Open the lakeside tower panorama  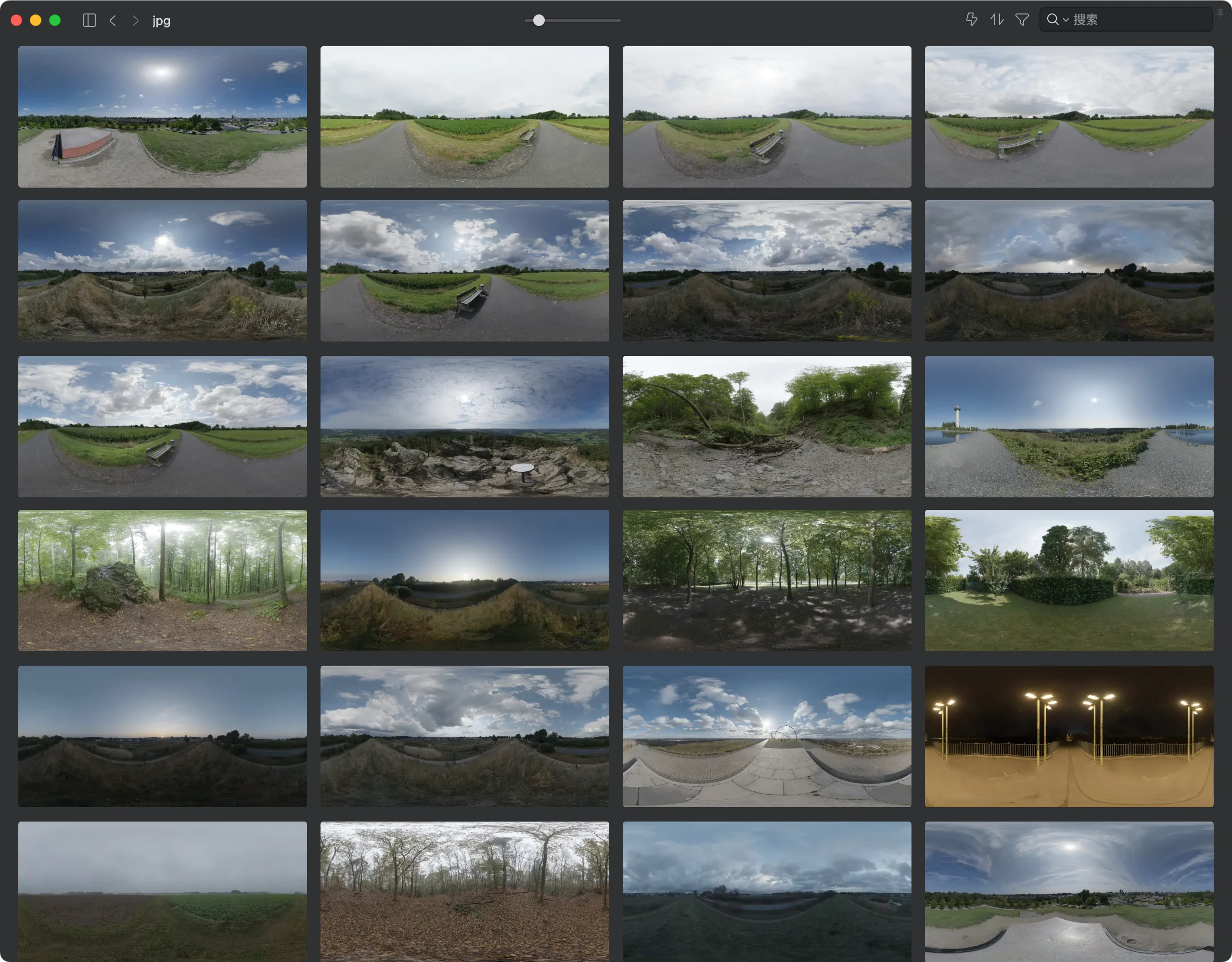(x=1069, y=426)
